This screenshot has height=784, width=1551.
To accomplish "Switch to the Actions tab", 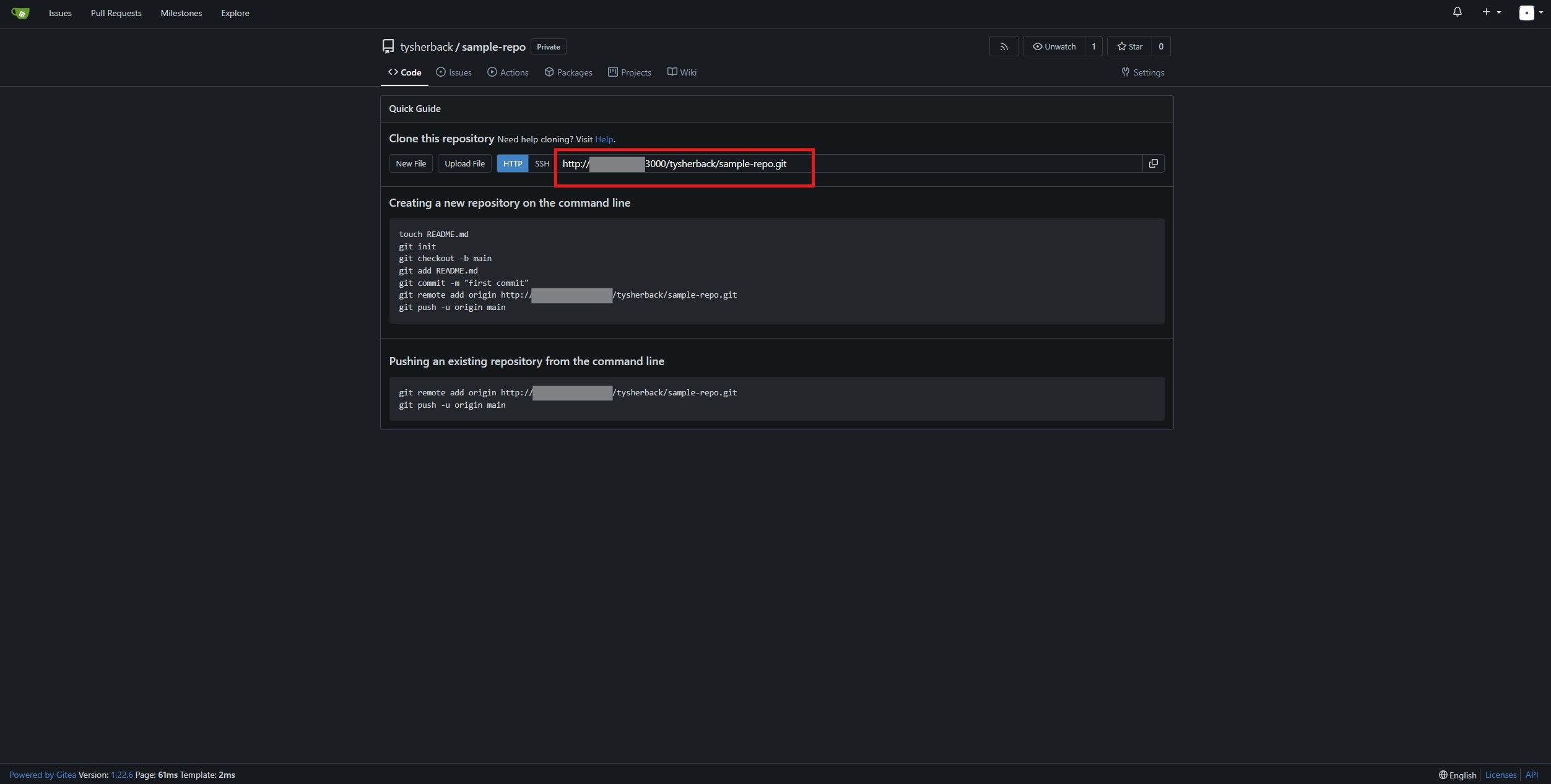I will tap(514, 72).
